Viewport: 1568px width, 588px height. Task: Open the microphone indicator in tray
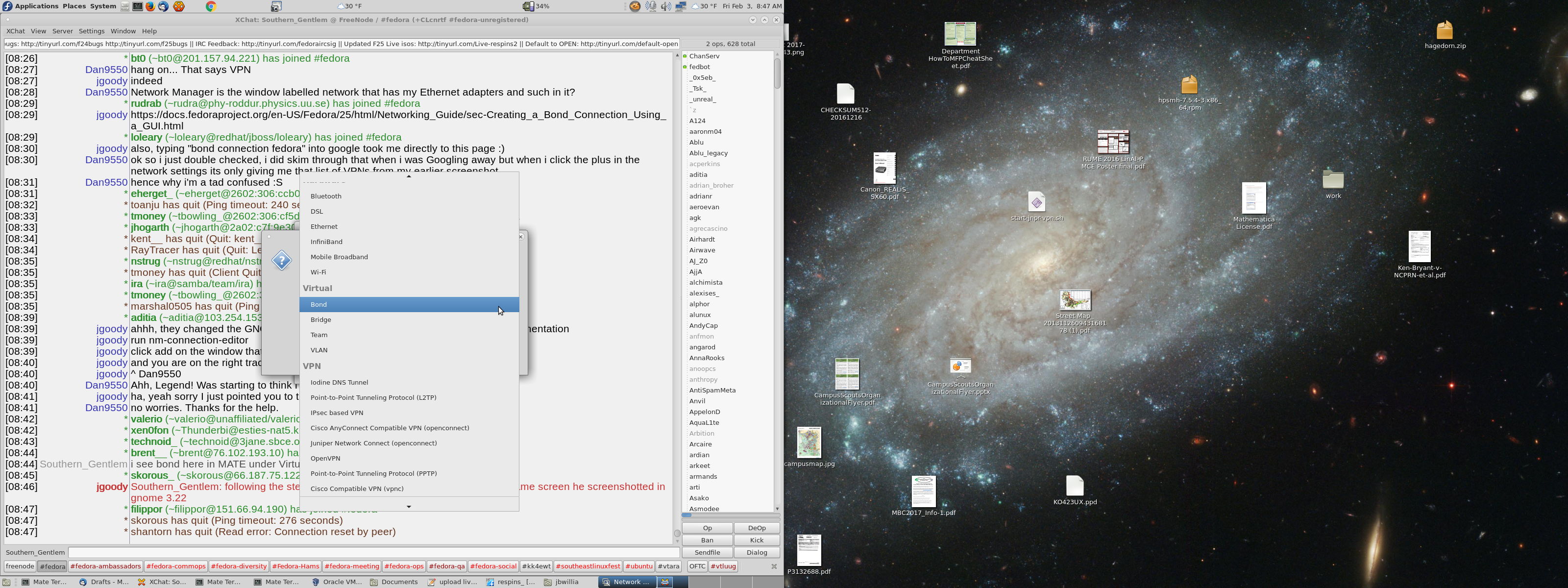point(651,6)
